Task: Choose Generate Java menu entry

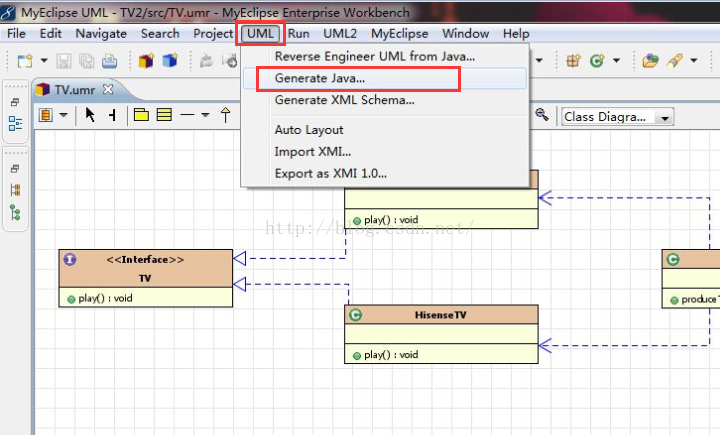Action: (385, 79)
